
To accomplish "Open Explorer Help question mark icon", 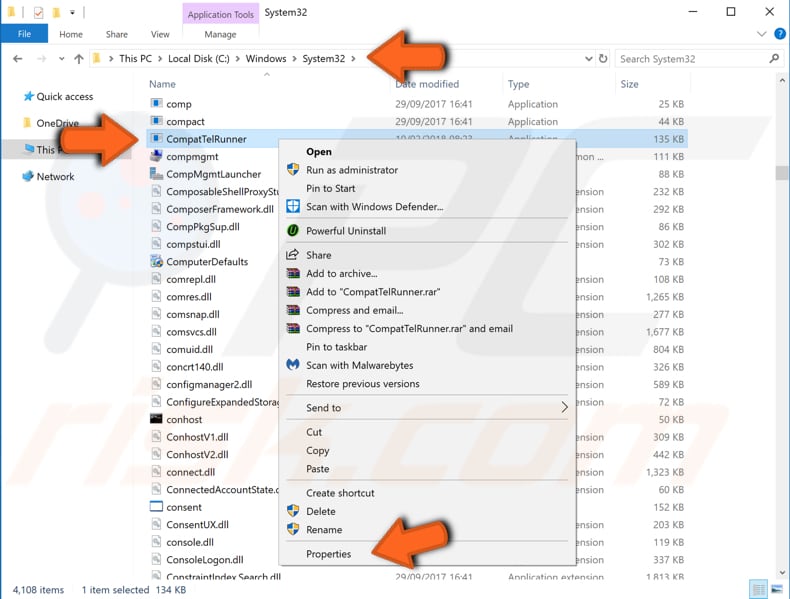I will (780, 34).
